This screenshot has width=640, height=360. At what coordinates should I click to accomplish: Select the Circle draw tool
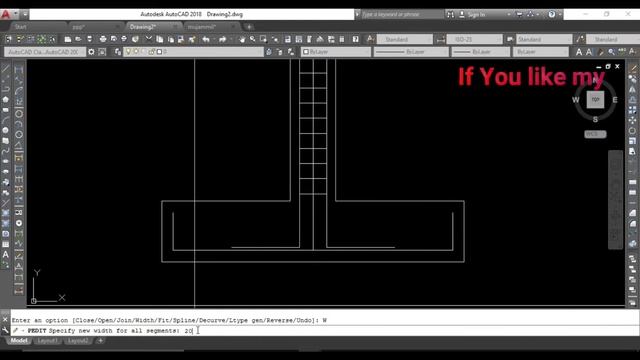coord(5,130)
